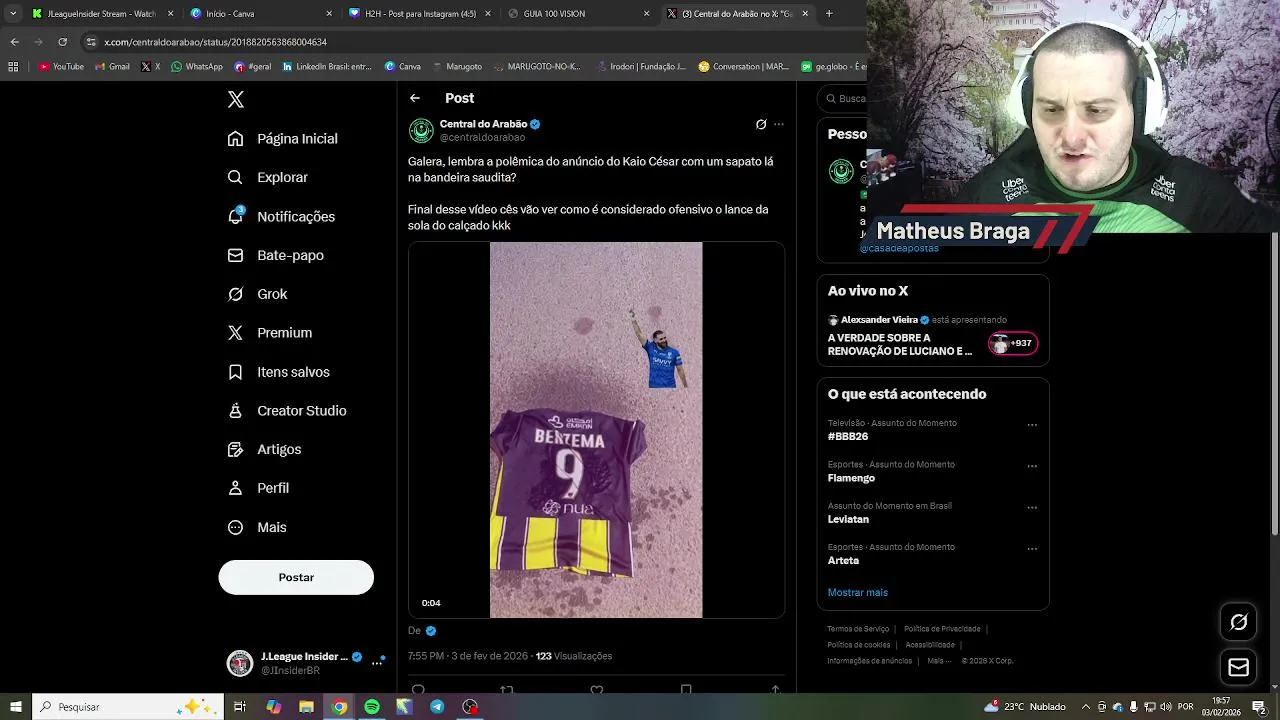Click the Postar button
This screenshot has width=1280, height=720.
pyautogui.click(x=296, y=577)
